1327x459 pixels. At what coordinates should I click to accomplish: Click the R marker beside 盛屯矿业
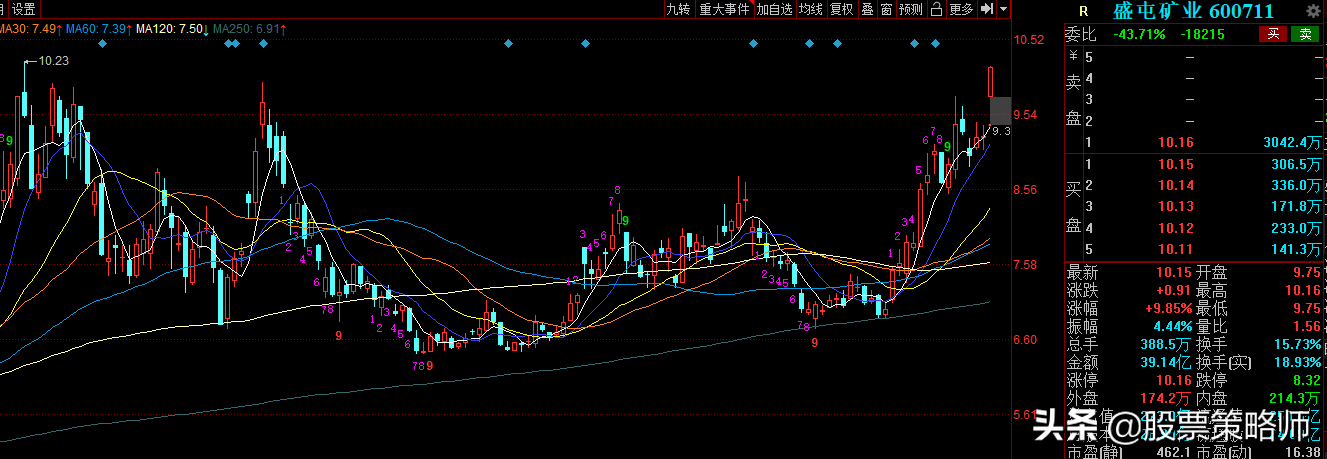point(1082,11)
